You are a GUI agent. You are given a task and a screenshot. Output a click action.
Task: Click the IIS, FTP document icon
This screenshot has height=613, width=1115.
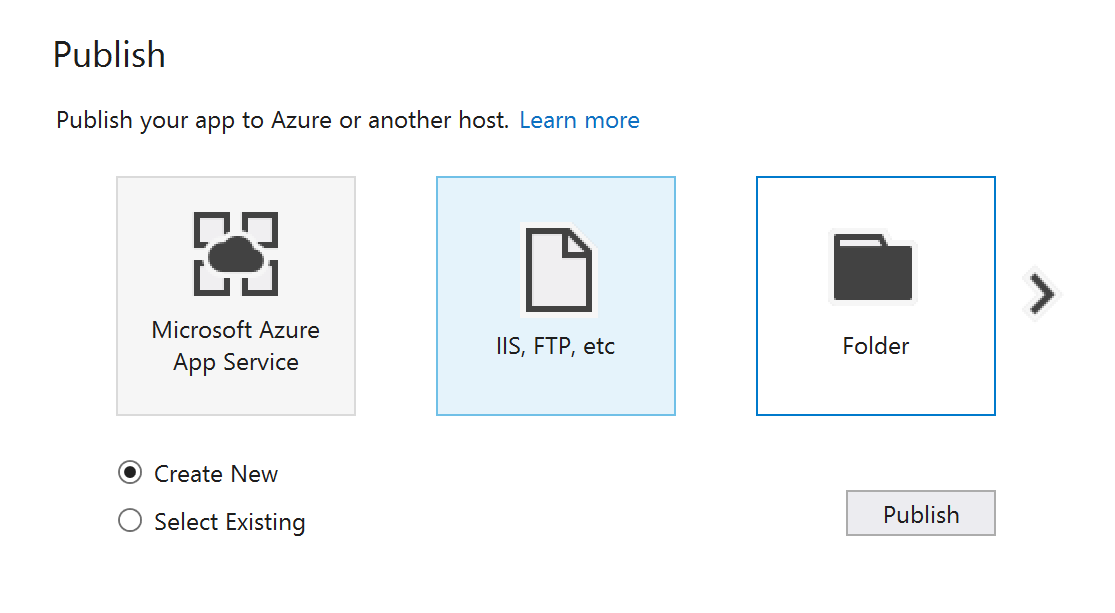[x=556, y=269]
